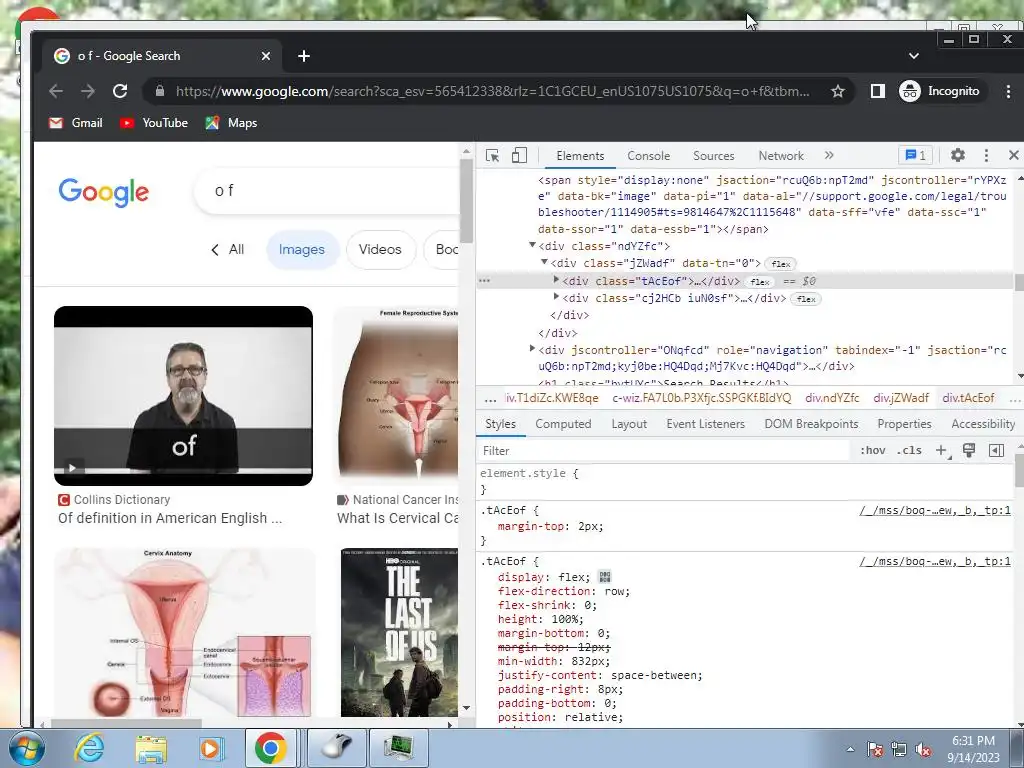
Task: Toggle the device toolbar icon in DevTools
Action: pos(519,155)
